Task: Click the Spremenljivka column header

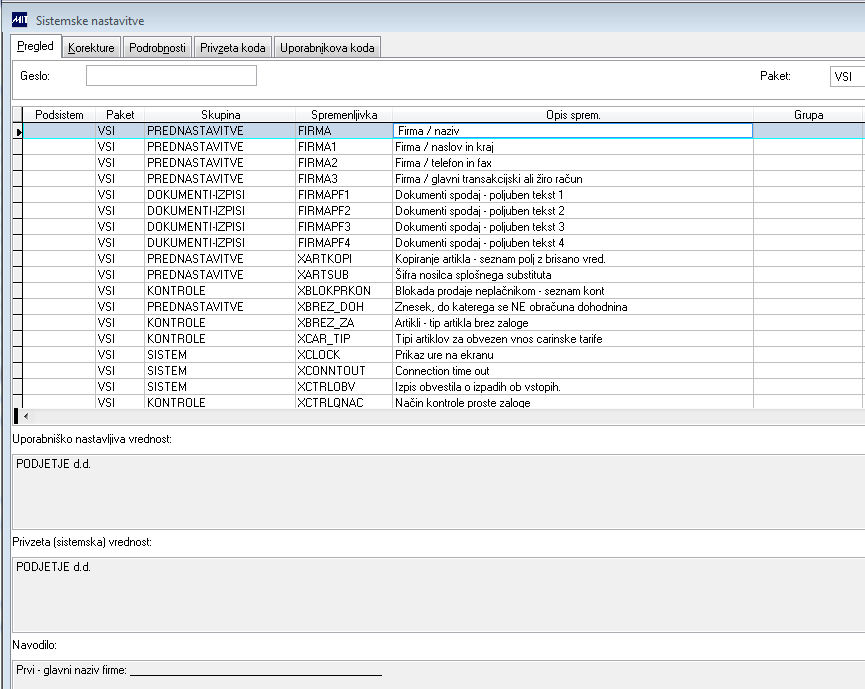Action: [344, 115]
